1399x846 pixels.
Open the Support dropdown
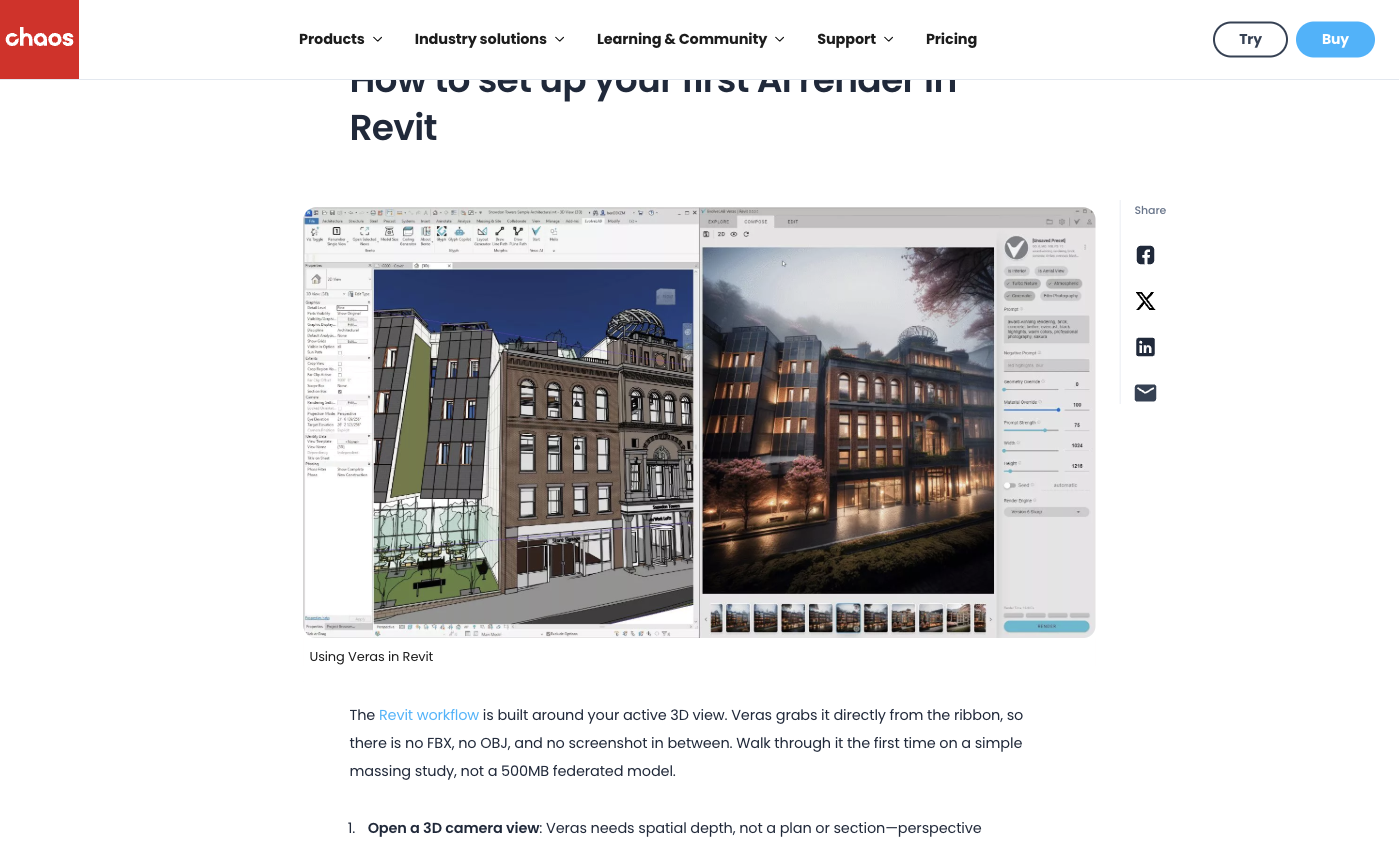[x=855, y=39]
